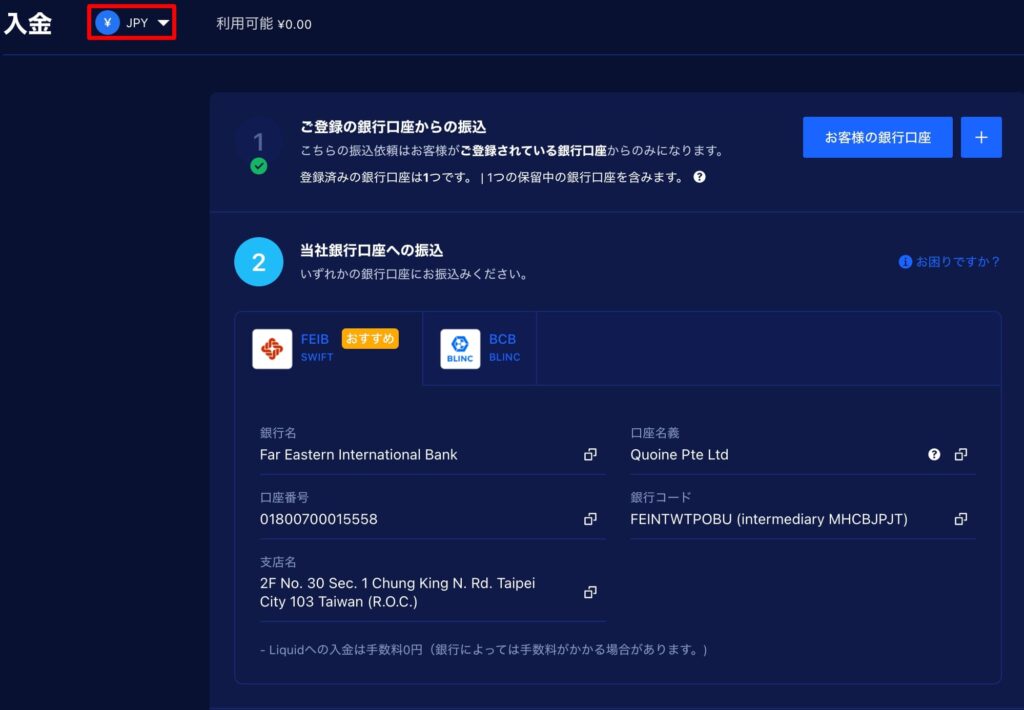1024x710 pixels.
Task: Click the 銀行名 label
Action: [278, 433]
